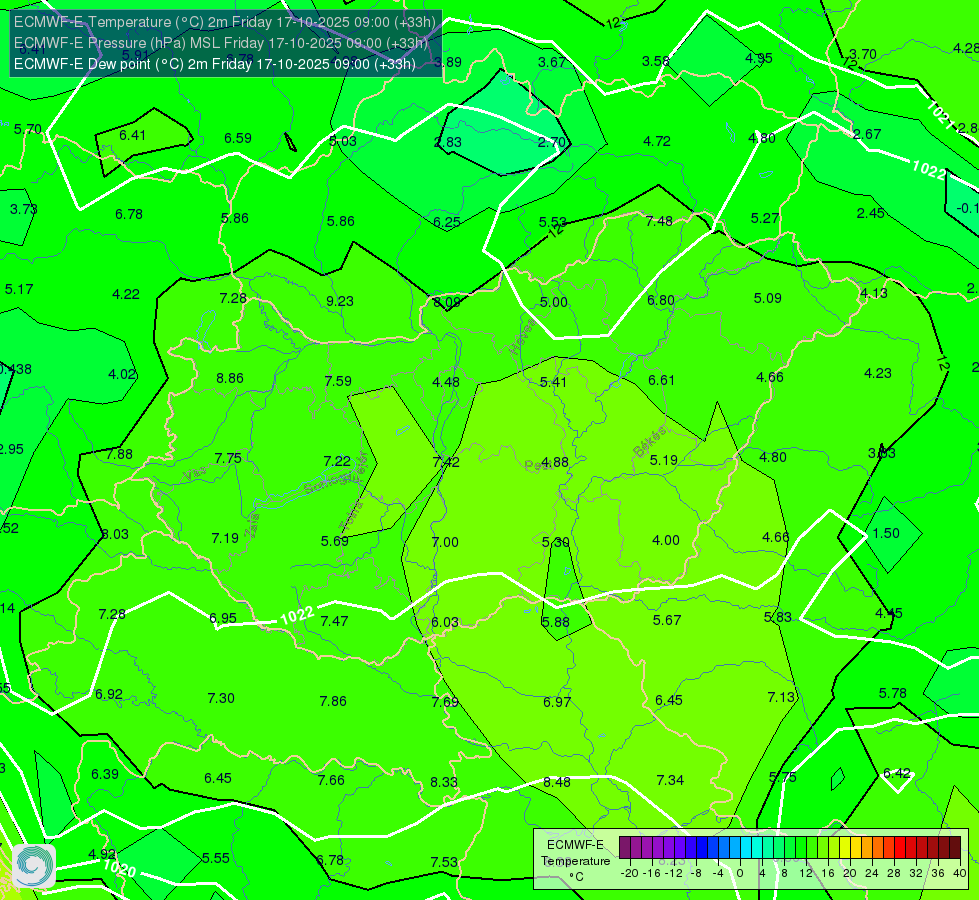Click the 5.67 dew point value
The image size is (979, 900).
pos(667,620)
